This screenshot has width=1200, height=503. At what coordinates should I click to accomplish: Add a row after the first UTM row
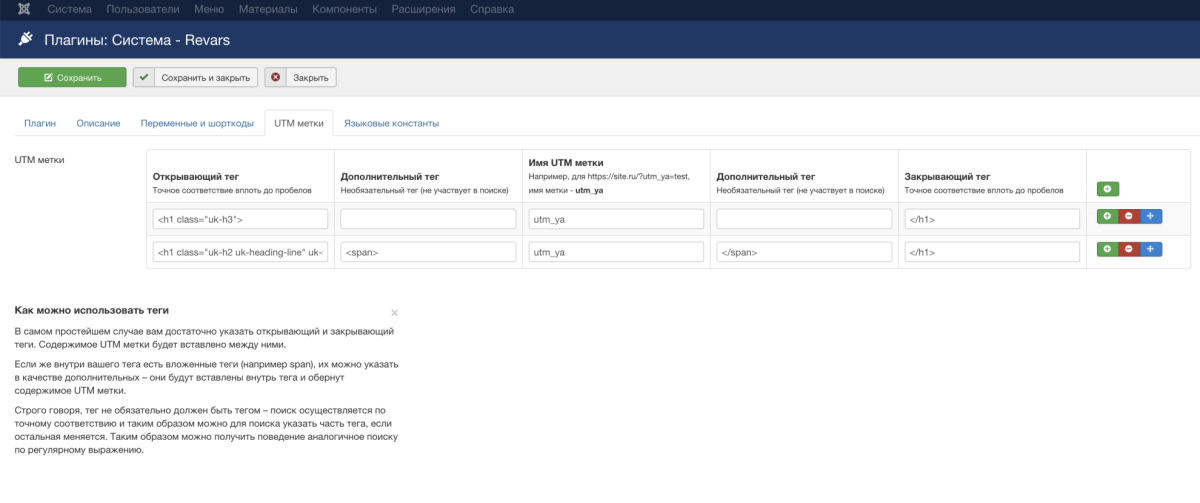point(1107,217)
